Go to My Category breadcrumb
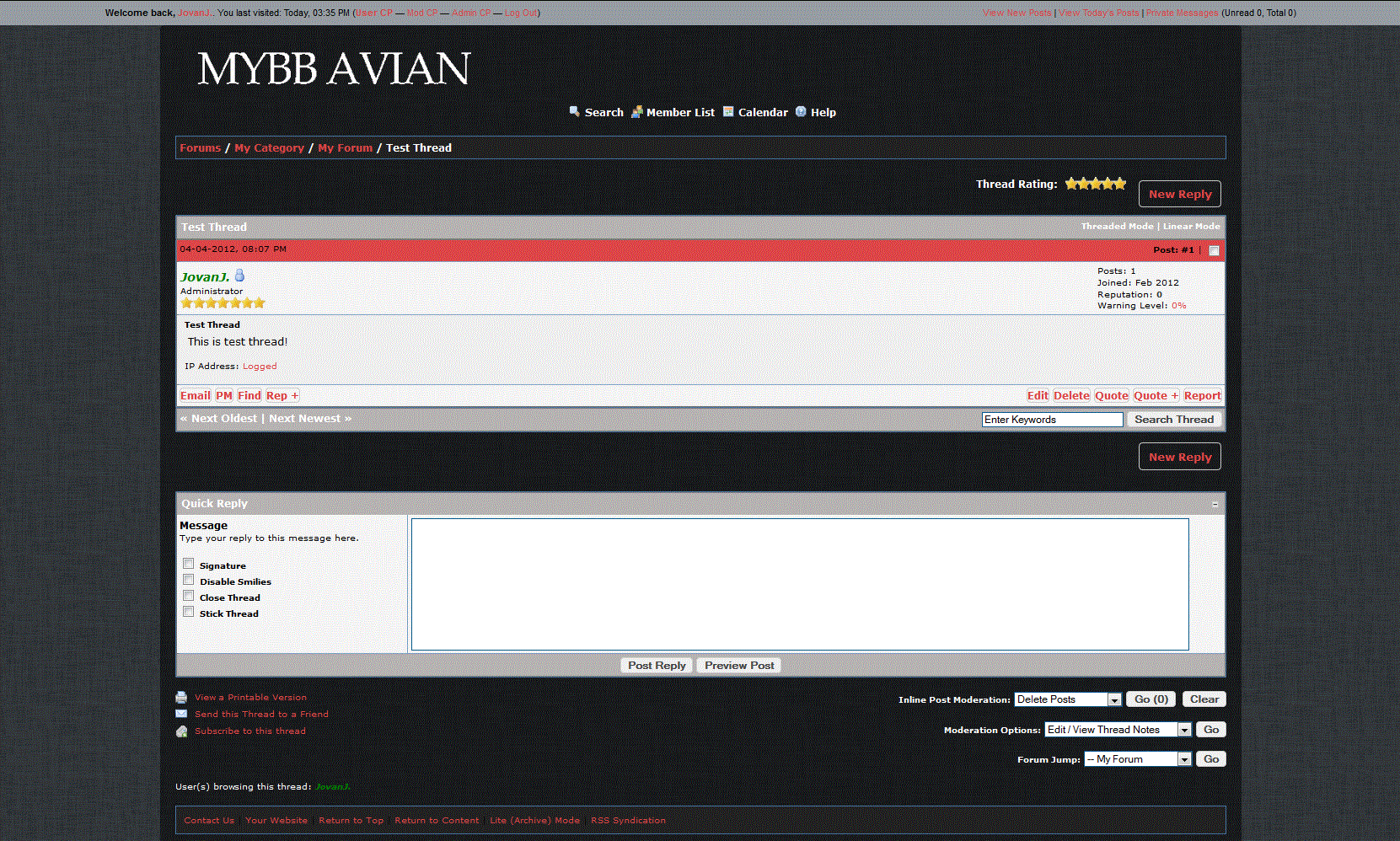Screen dimensions: 1400x841 click(x=269, y=147)
